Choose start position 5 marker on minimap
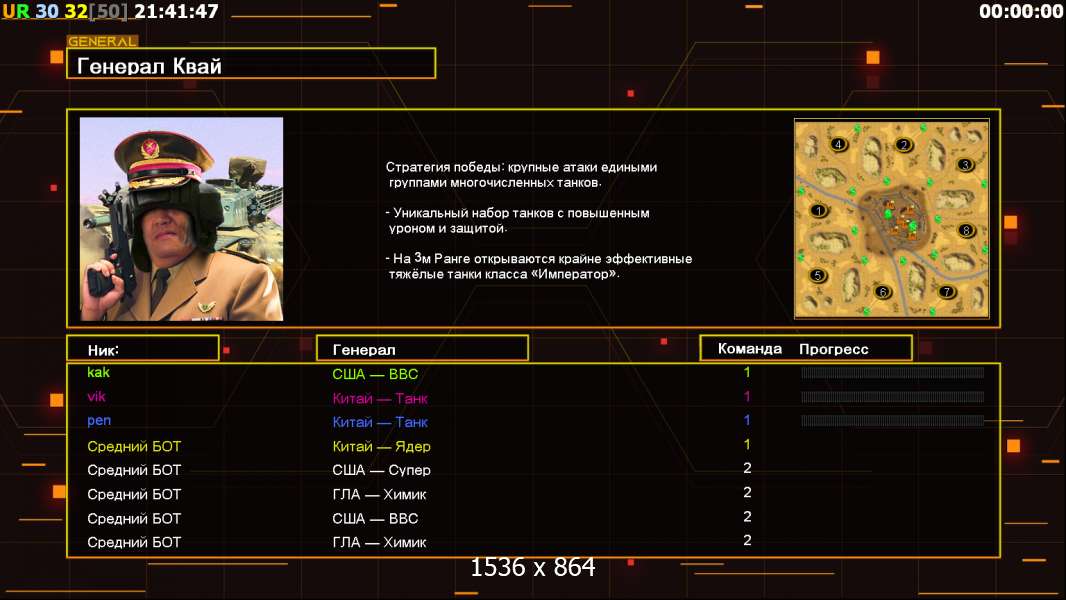 (818, 275)
